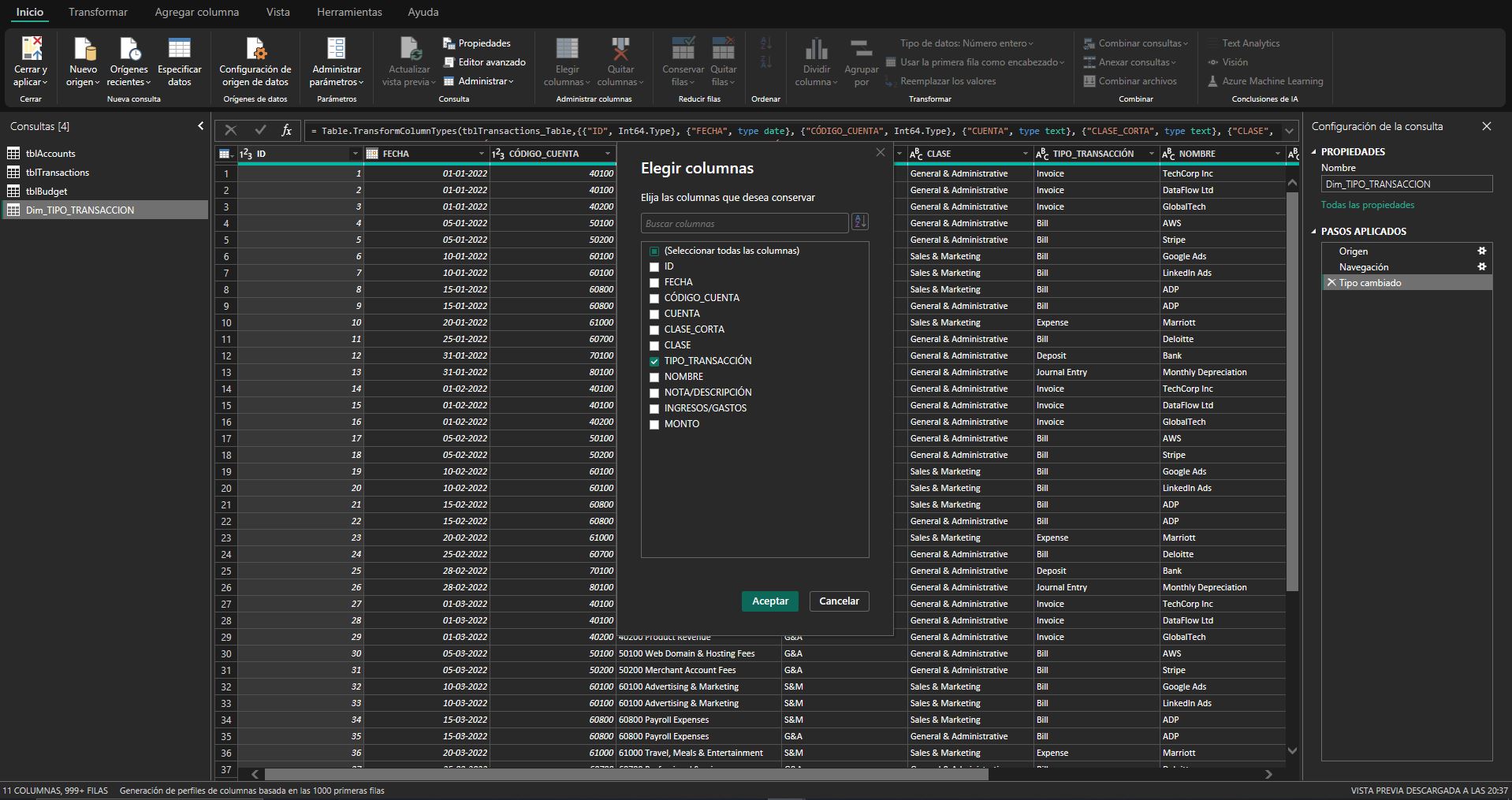Click Cancelar in Elegir columnas dialog
1512x800 pixels.
(839, 601)
